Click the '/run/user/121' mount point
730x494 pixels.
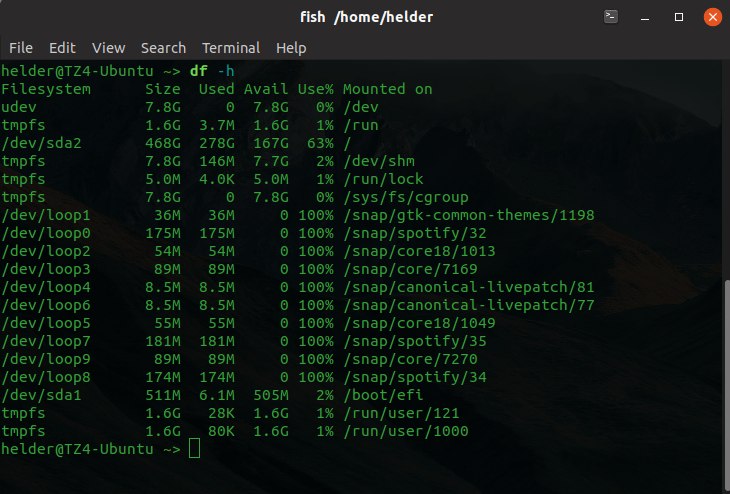(x=401, y=413)
